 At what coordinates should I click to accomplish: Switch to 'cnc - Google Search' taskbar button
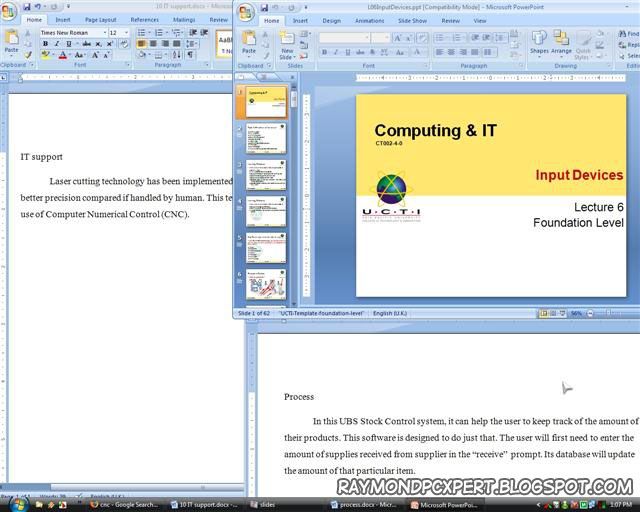124,505
